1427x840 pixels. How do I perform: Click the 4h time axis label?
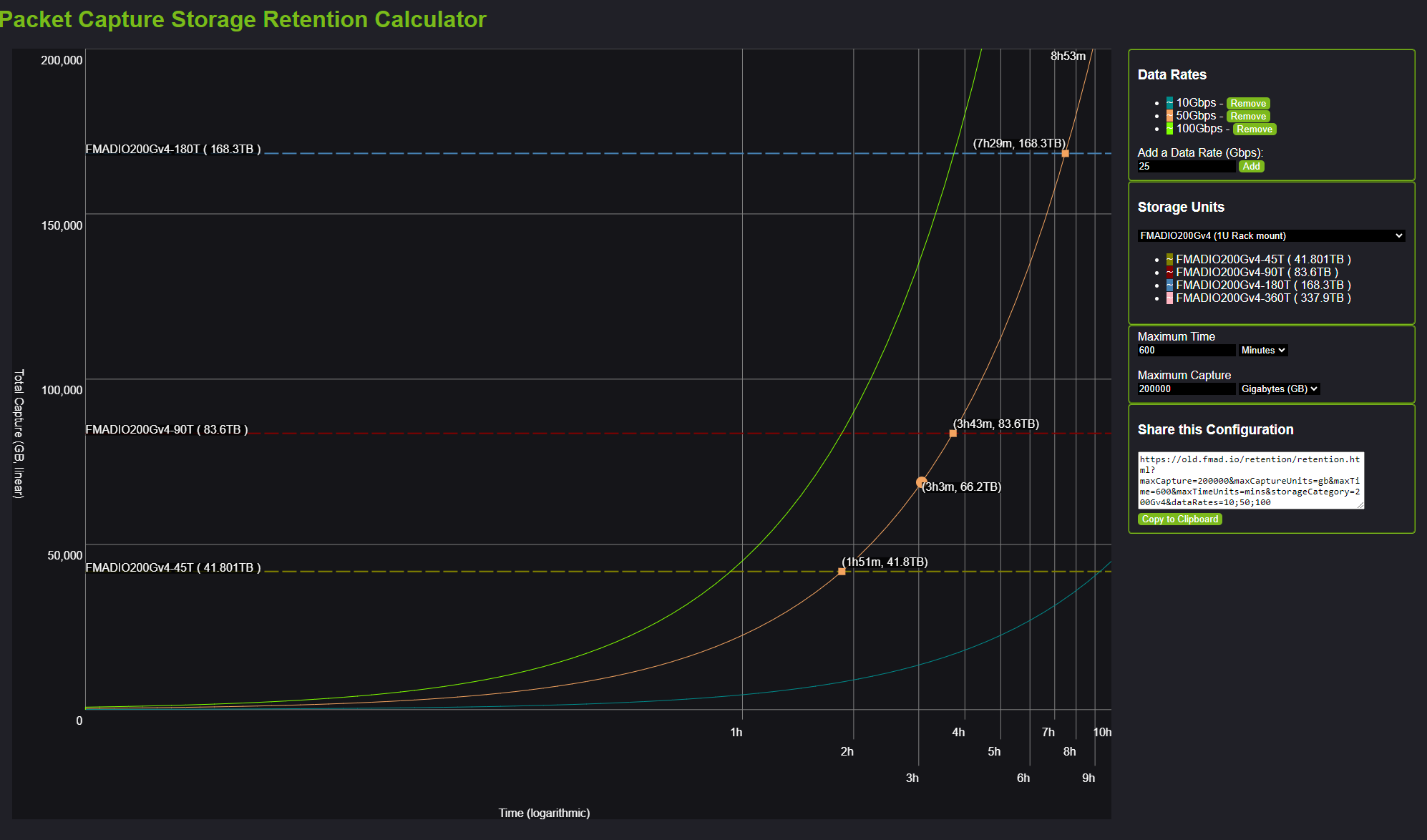[x=958, y=733]
